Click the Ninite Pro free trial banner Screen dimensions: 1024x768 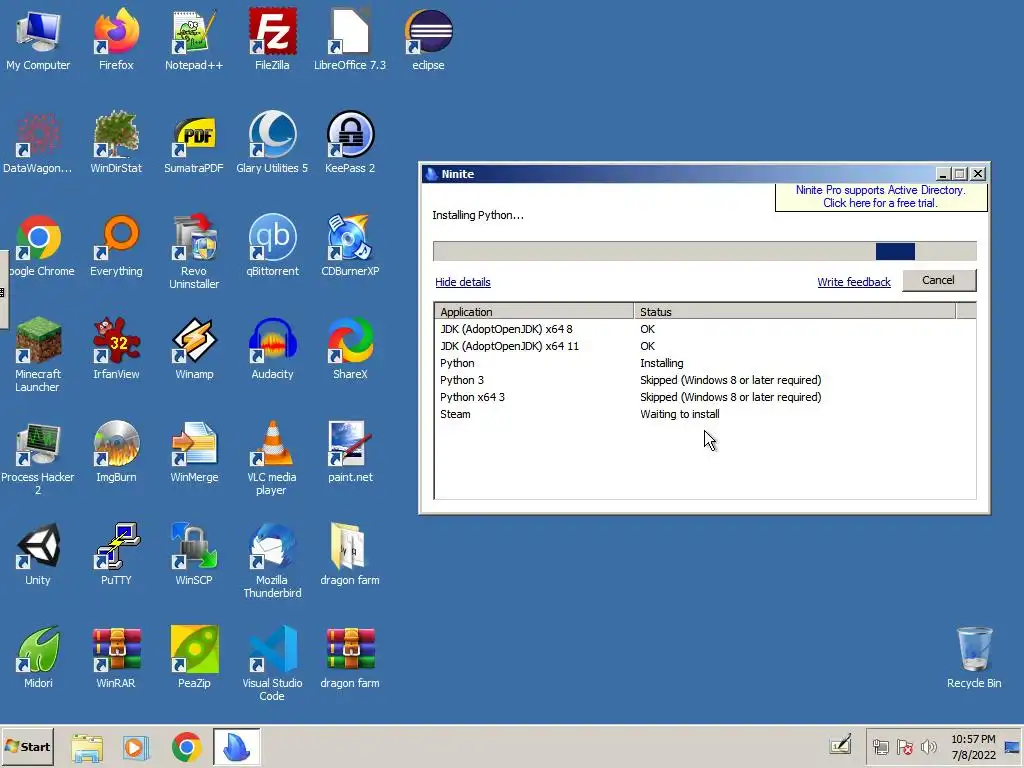[880, 197]
